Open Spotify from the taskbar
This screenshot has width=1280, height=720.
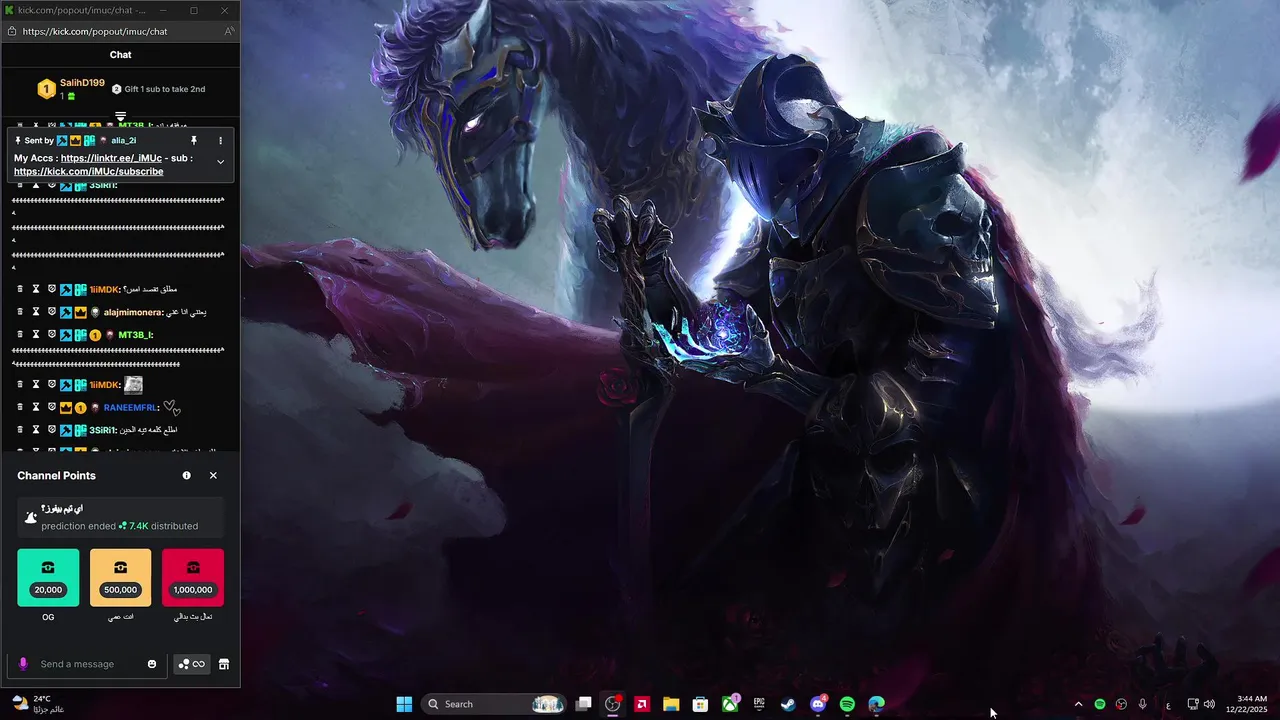847,704
